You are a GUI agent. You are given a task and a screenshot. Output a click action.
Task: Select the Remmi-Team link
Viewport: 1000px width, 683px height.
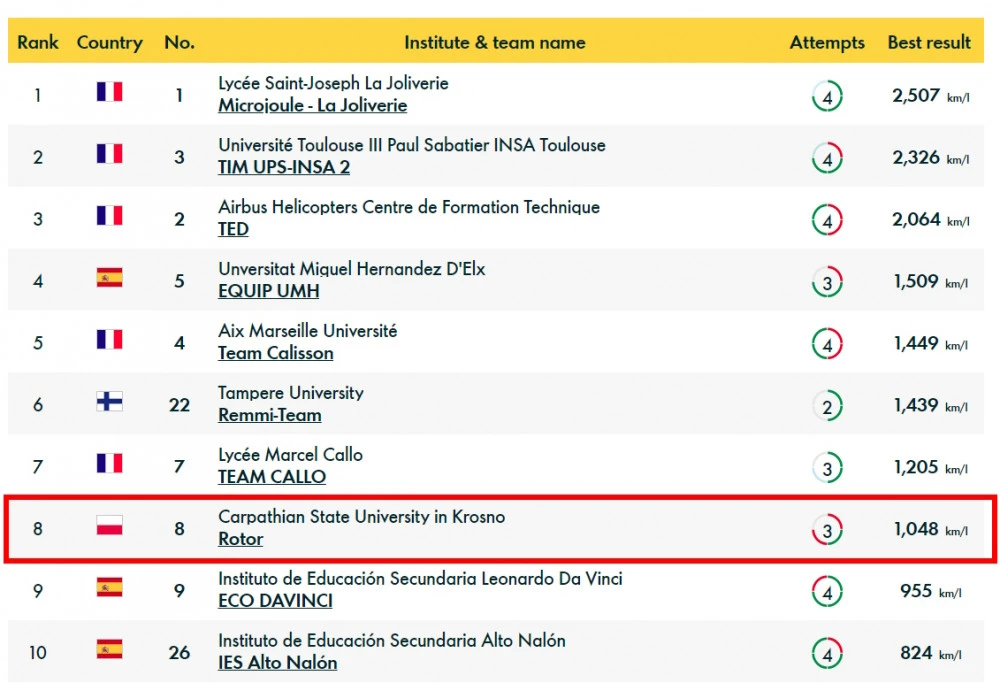[269, 415]
